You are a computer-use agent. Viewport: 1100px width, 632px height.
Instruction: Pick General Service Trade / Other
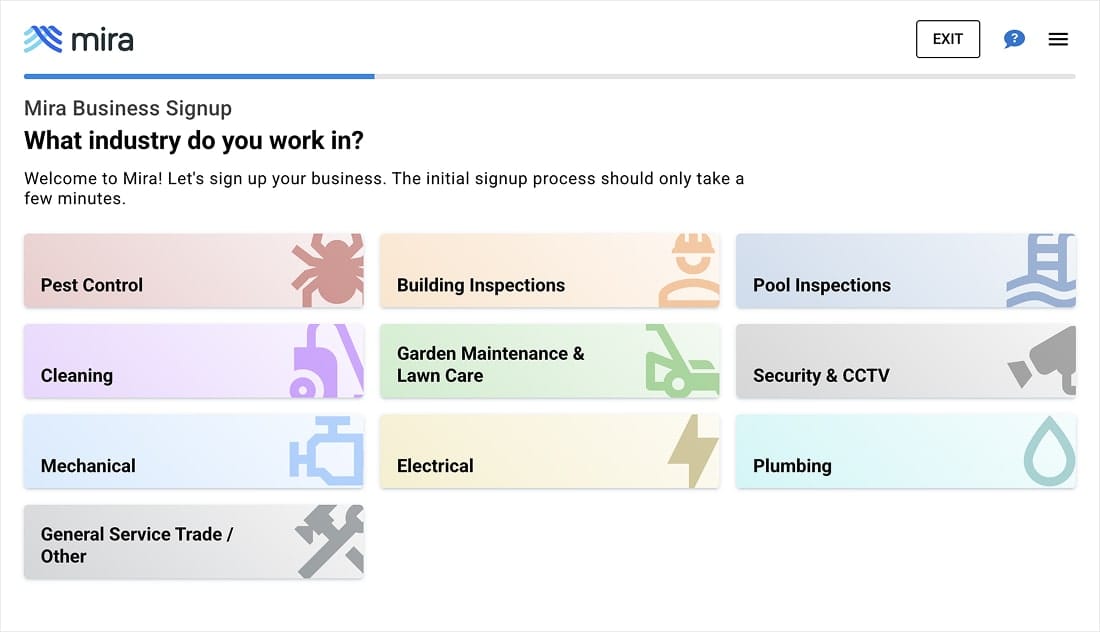(x=194, y=542)
